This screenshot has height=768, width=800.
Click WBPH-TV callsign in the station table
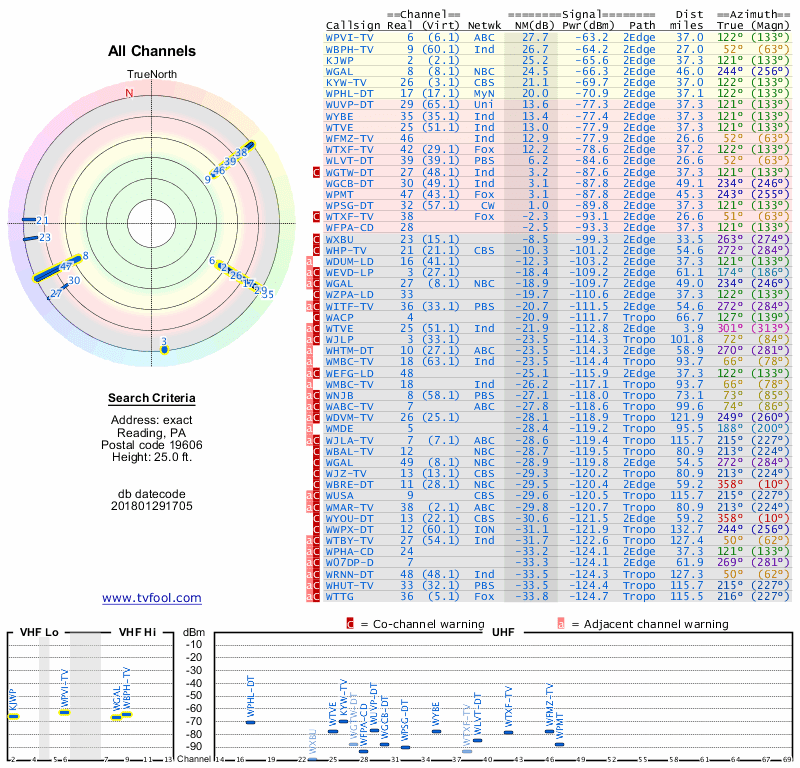click(x=349, y=49)
